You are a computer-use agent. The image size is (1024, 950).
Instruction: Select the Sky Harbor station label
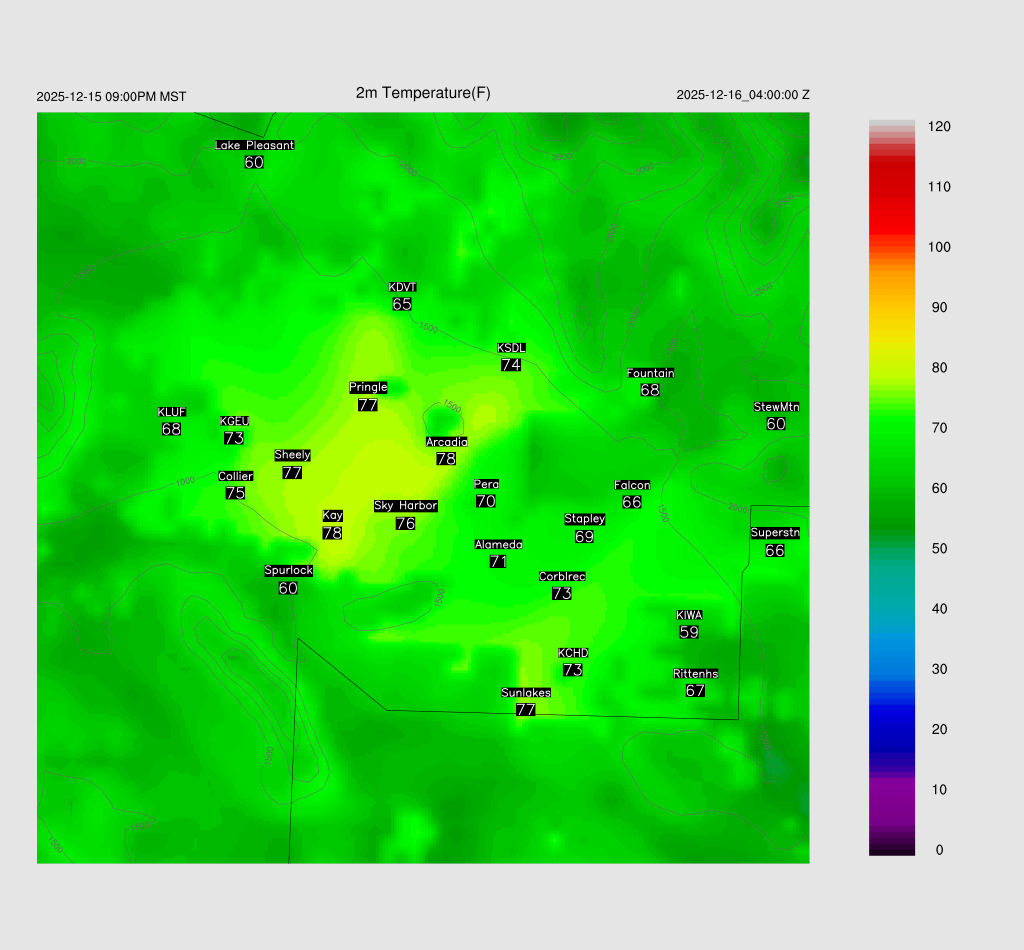(x=405, y=506)
